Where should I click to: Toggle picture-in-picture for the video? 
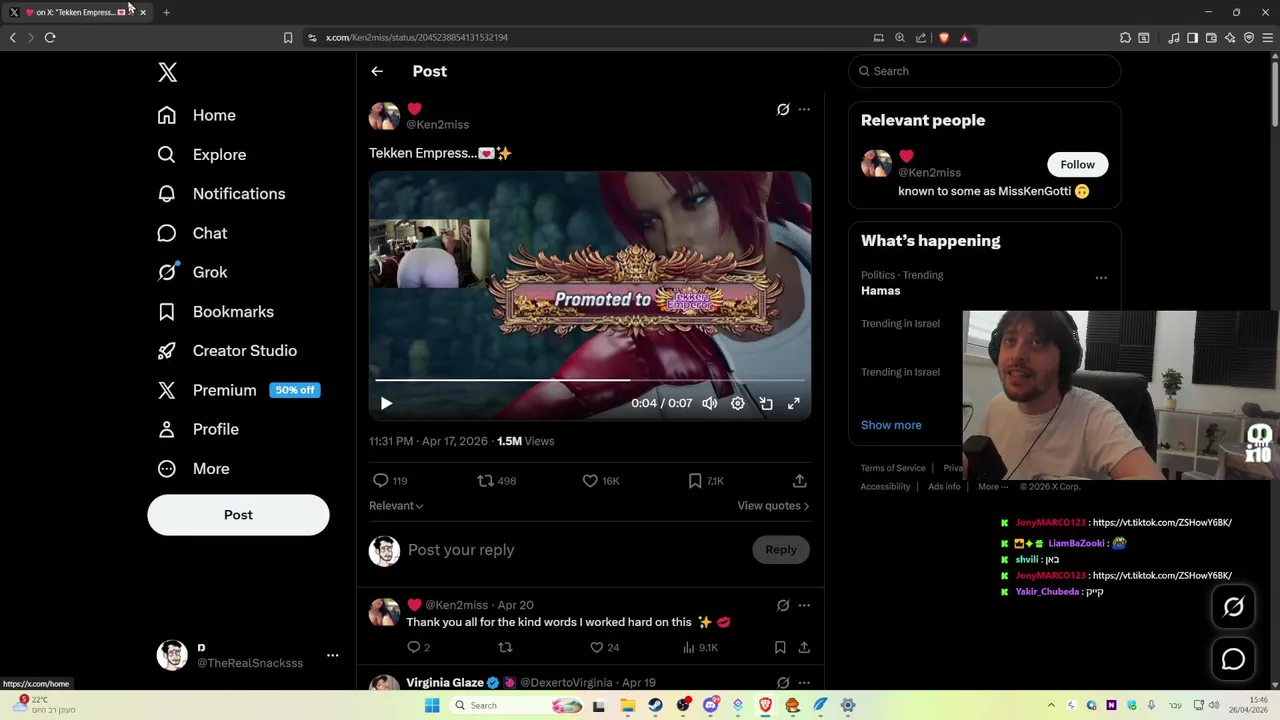(766, 403)
